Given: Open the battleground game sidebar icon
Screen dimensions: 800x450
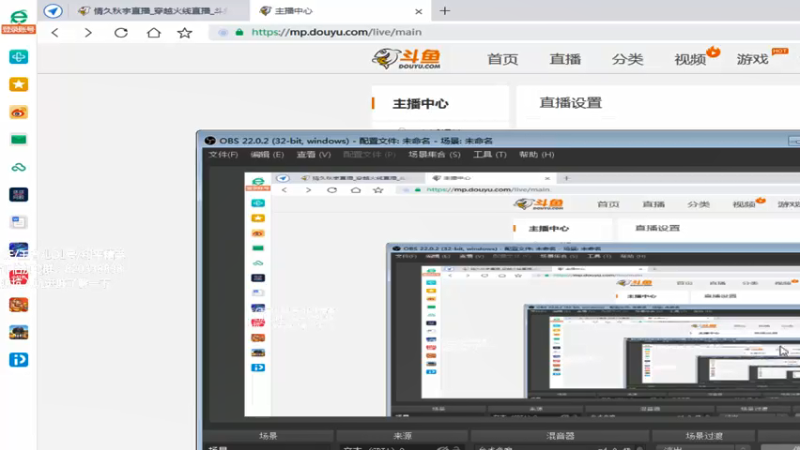Looking at the screenshot, I should (x=18, y=332).
